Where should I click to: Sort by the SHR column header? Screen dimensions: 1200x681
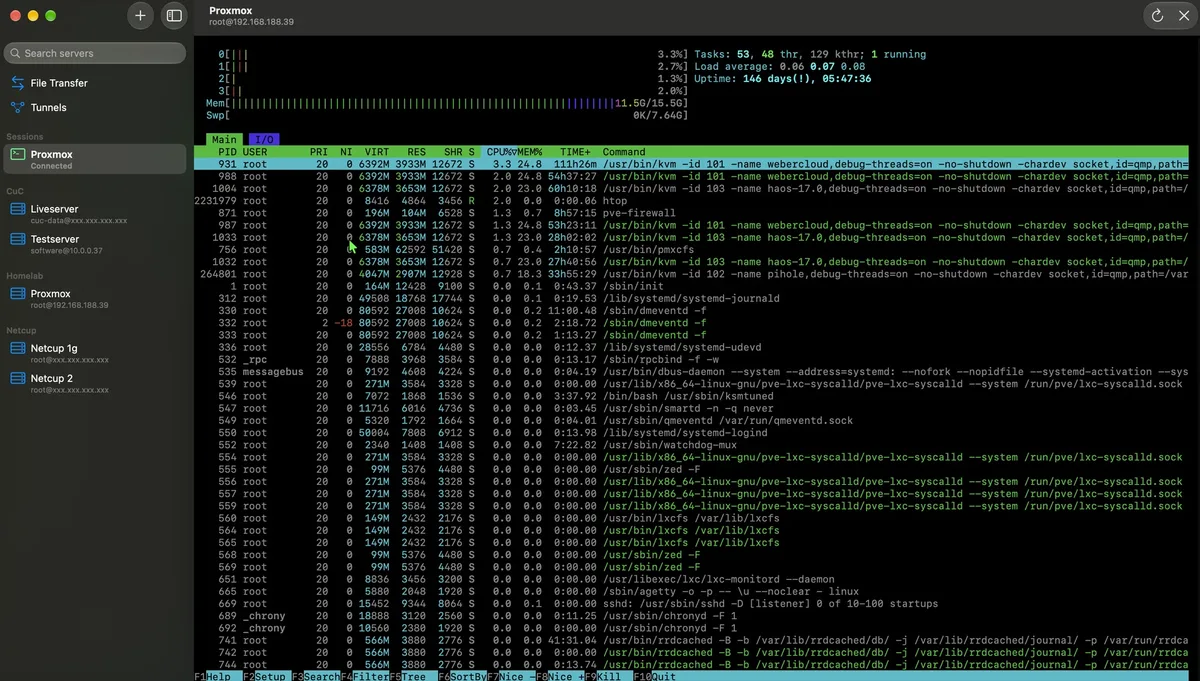(x=453, y=152)
